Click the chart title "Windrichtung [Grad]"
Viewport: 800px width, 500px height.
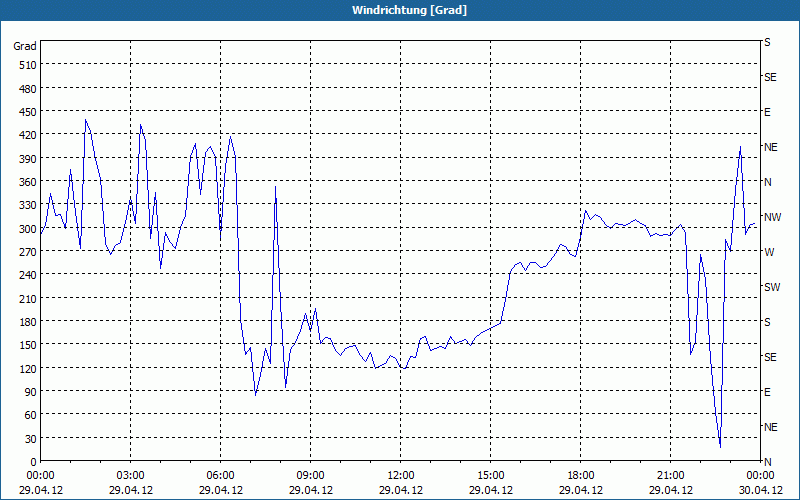pos(409,10)
